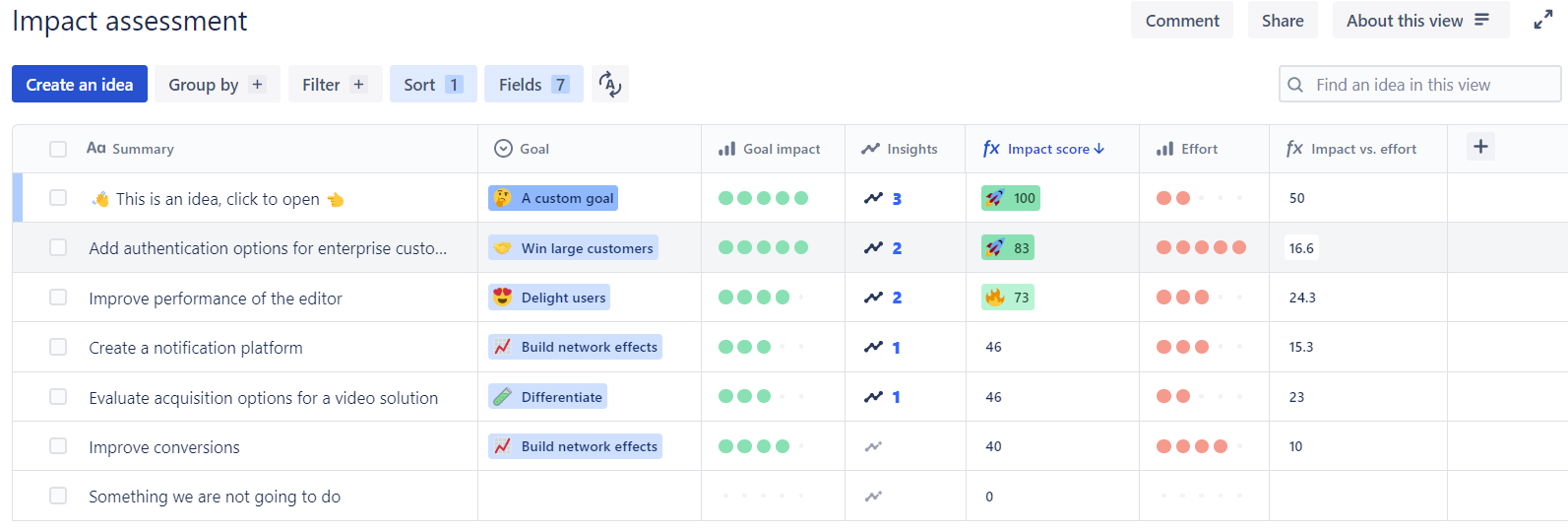Viewport: 1568px width, 532px height.
Task: Click the Comment button
Action: click(x=1182, y=20)
